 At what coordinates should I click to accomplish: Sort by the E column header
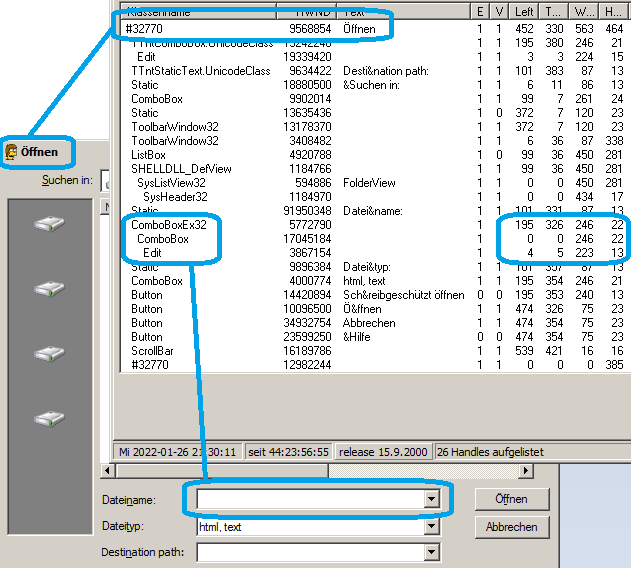(480, 12)
